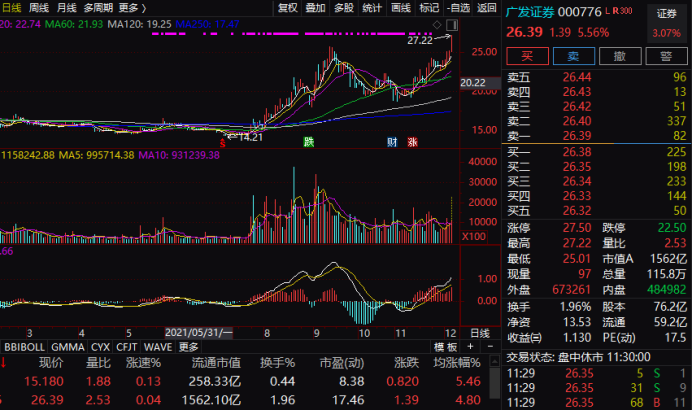The image size is (693, 410).
Task: Sort by the 现价 column header
Action: pos(51,363)
